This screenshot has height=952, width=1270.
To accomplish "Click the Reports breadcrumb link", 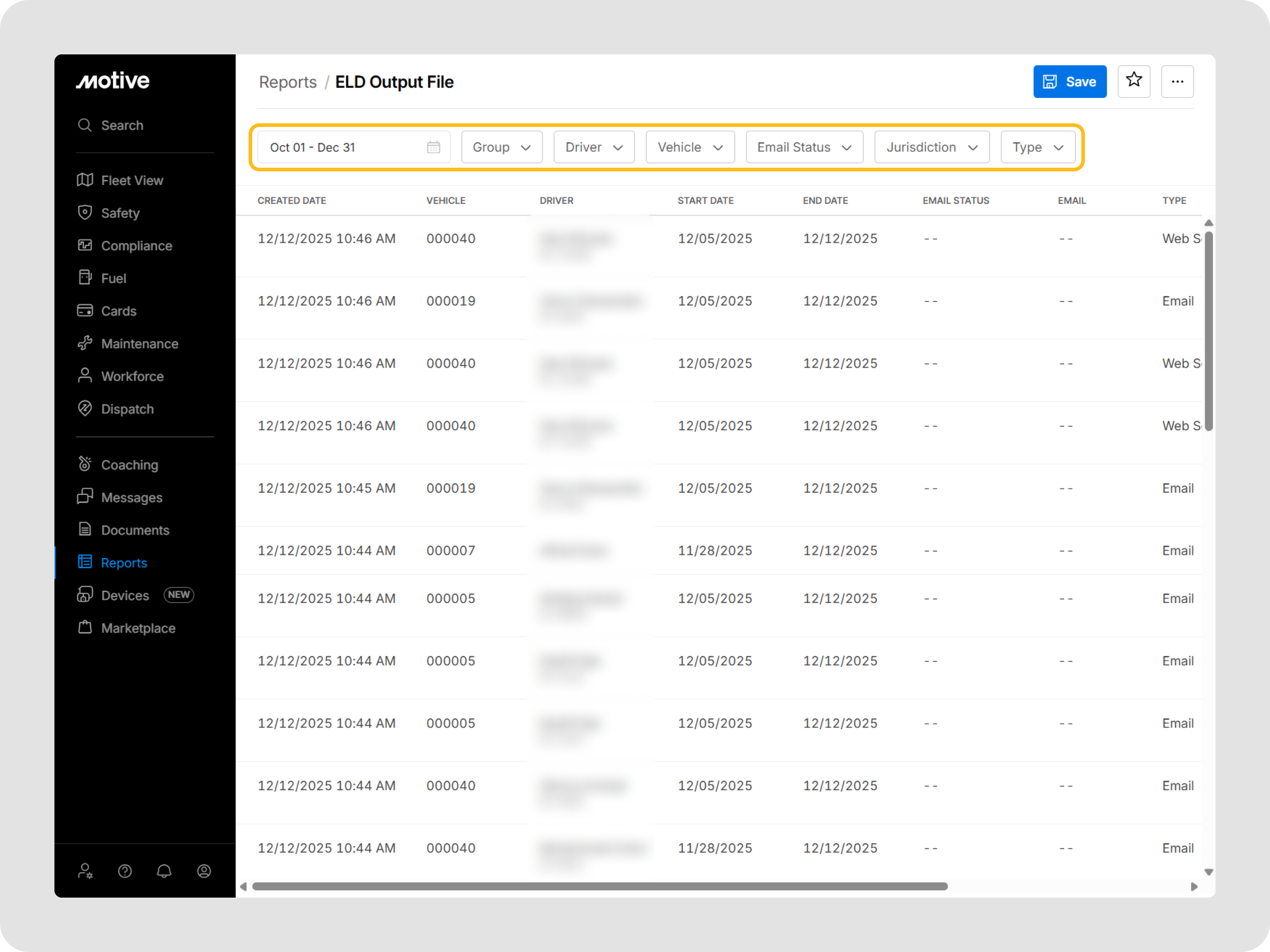I will pyautogui.click(x=288, y=82).
